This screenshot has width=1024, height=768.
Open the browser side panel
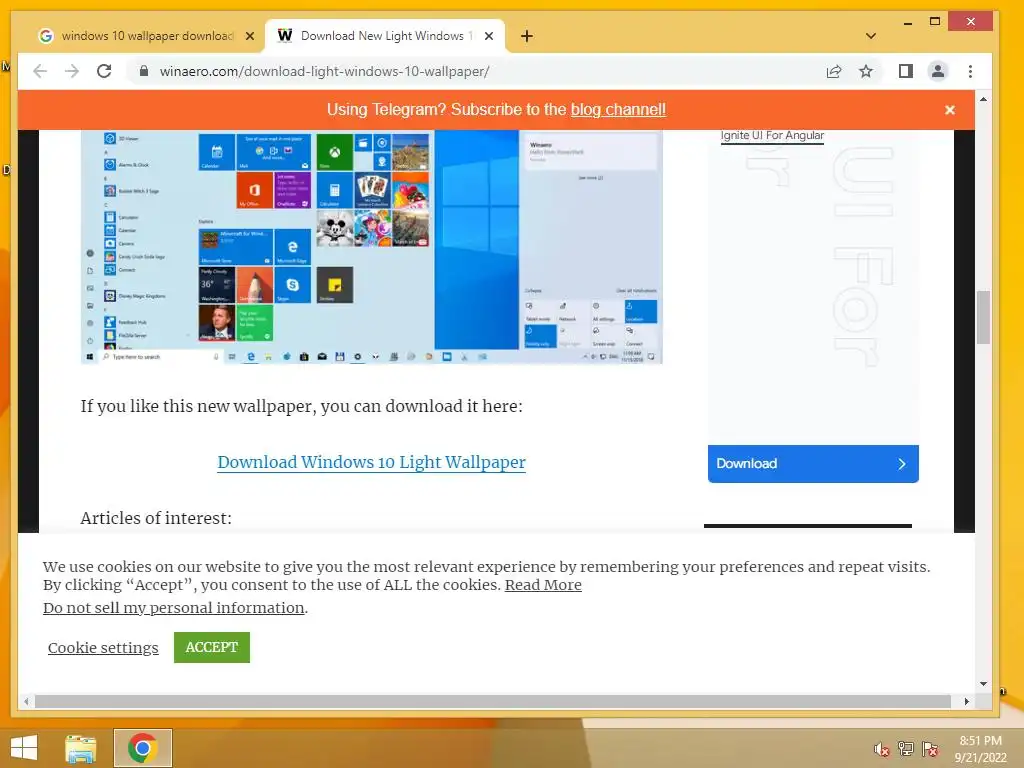(906, 71)
